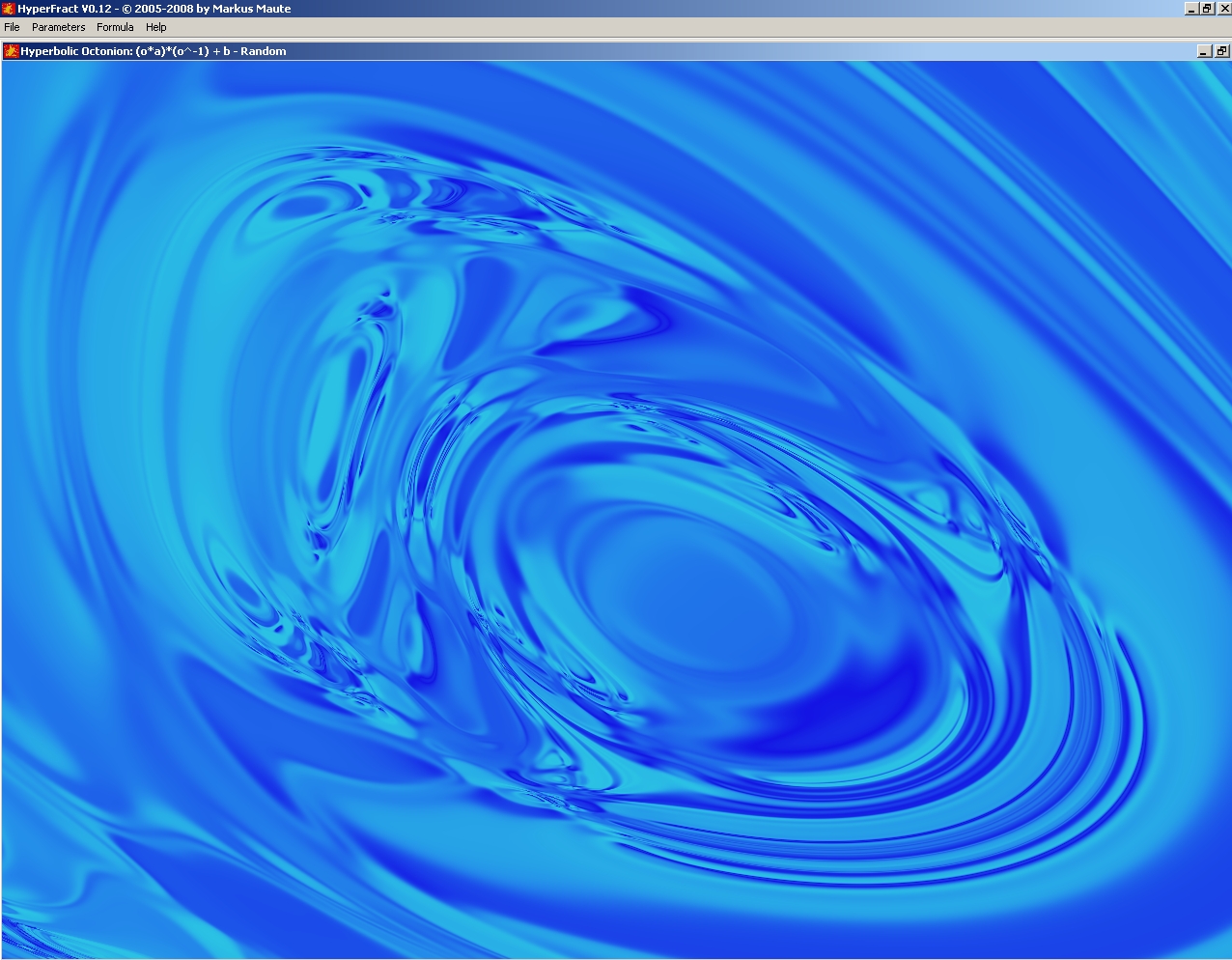Open the Help menu
The image size is (1232, 960).
coord(155,27)
